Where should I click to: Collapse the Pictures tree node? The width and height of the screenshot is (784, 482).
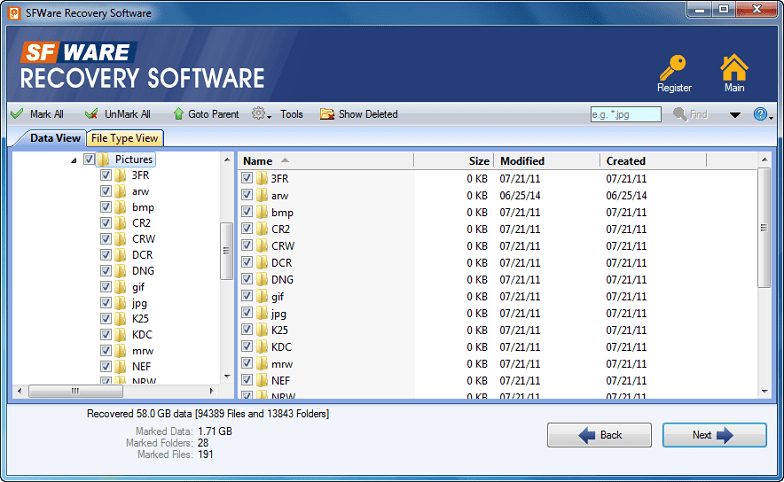coord(74,160)
